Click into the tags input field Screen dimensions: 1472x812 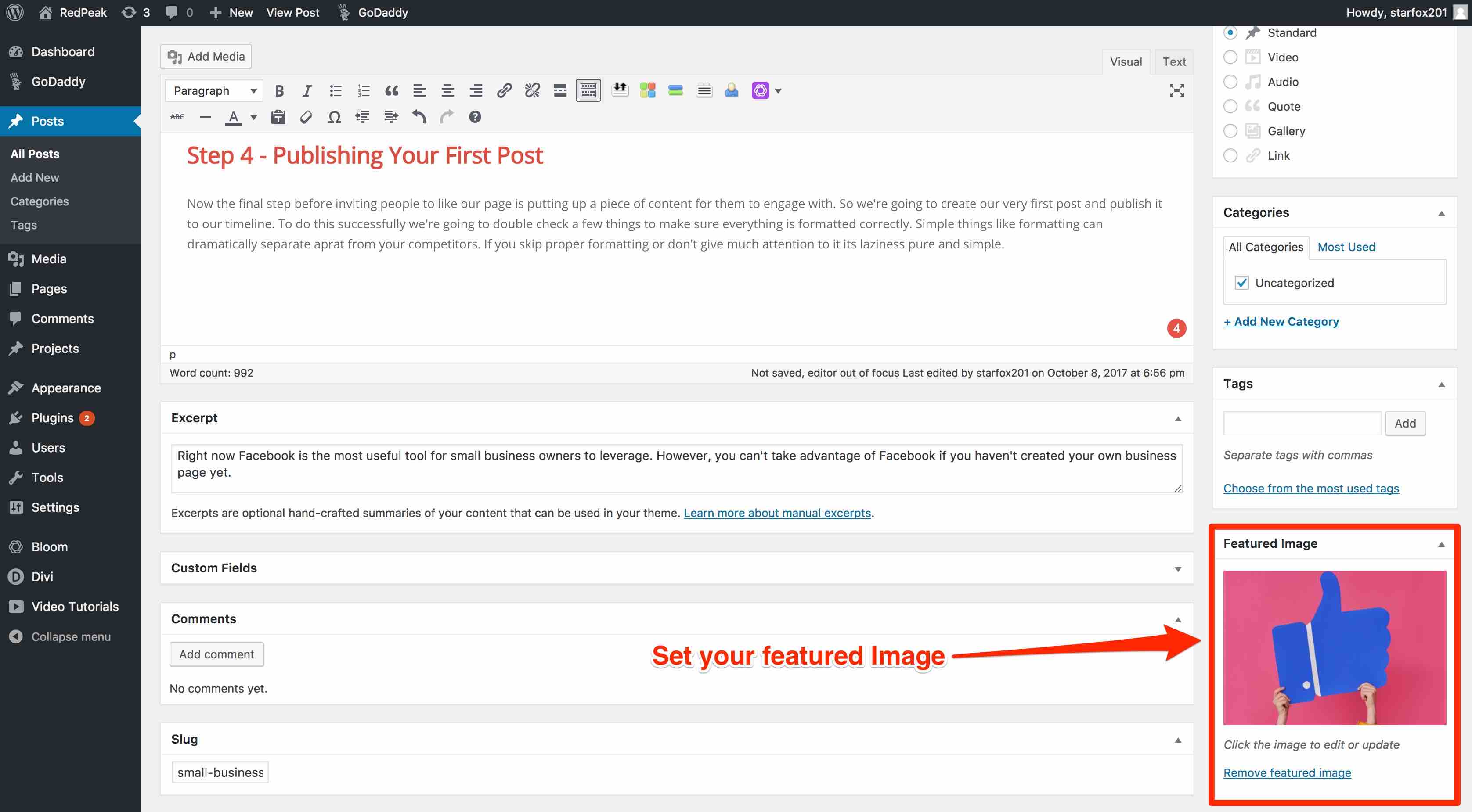pos(1302,423)
